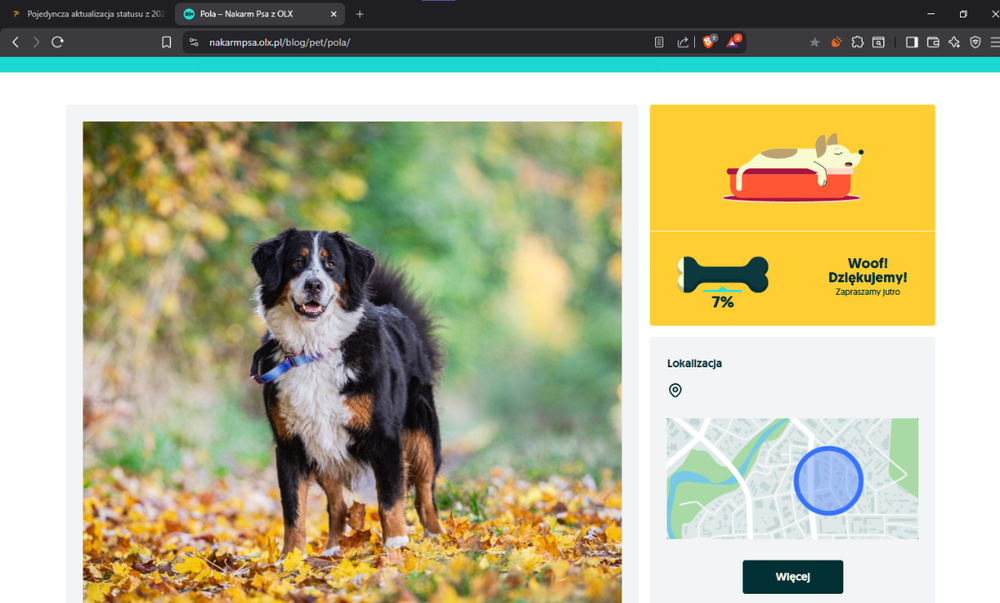
Task: Toggle reader mode page icon
Action: coord(659,42)
